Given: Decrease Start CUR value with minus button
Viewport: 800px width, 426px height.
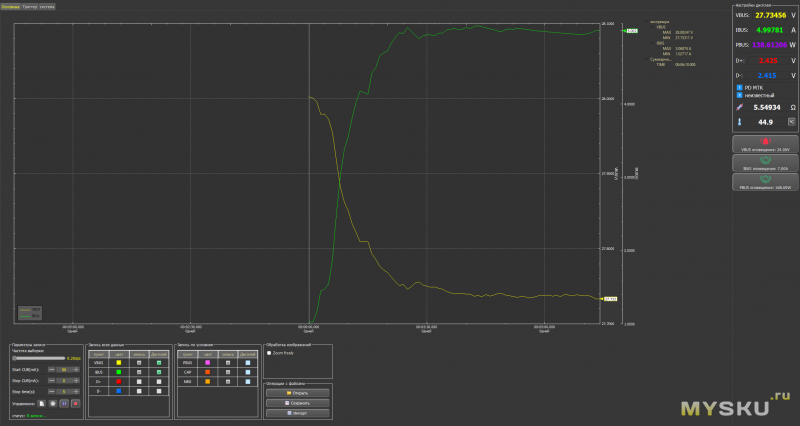Looking at the screenshot, I should (x=51, y=369).
